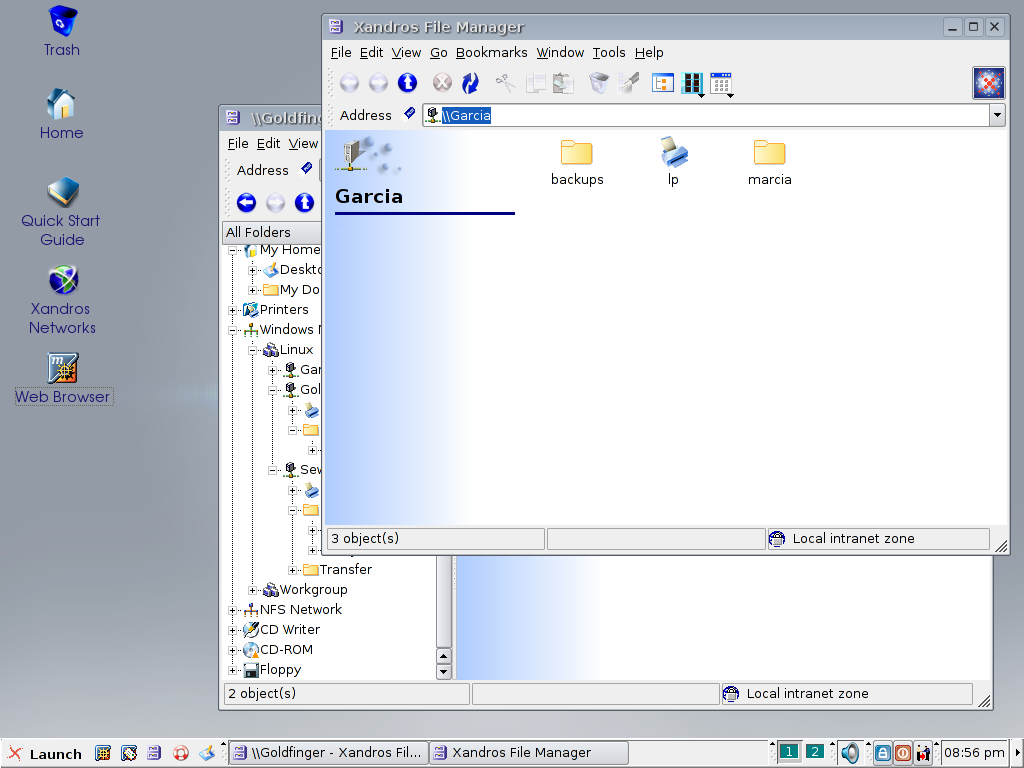The width and height of the screenshot is (1024, 768).
Task: Expand the NFS Network tree node
Action: click(x=233, y=610)
